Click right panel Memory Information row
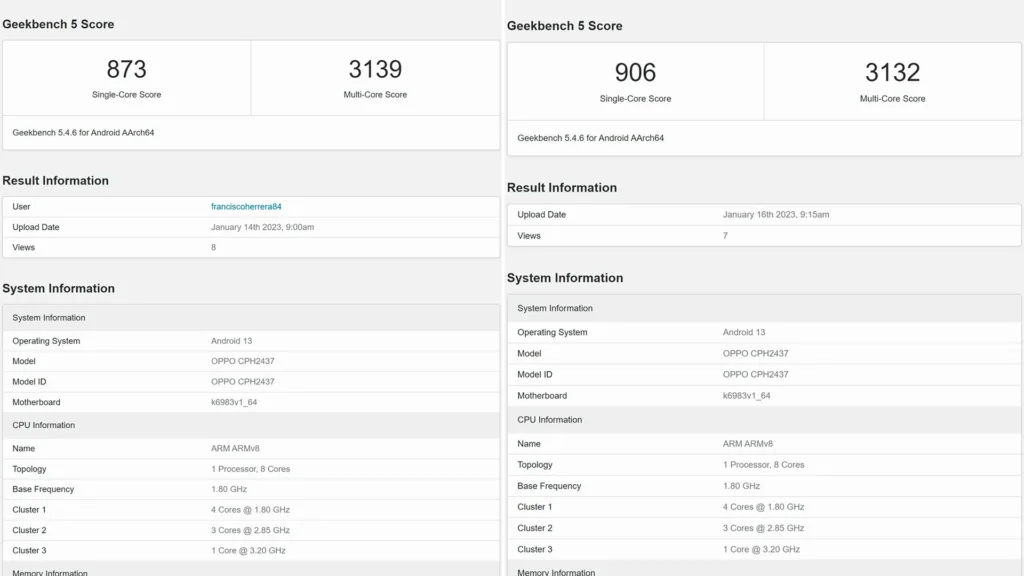The width and height of the screenshot is (1024, 576). pos(764,569)
